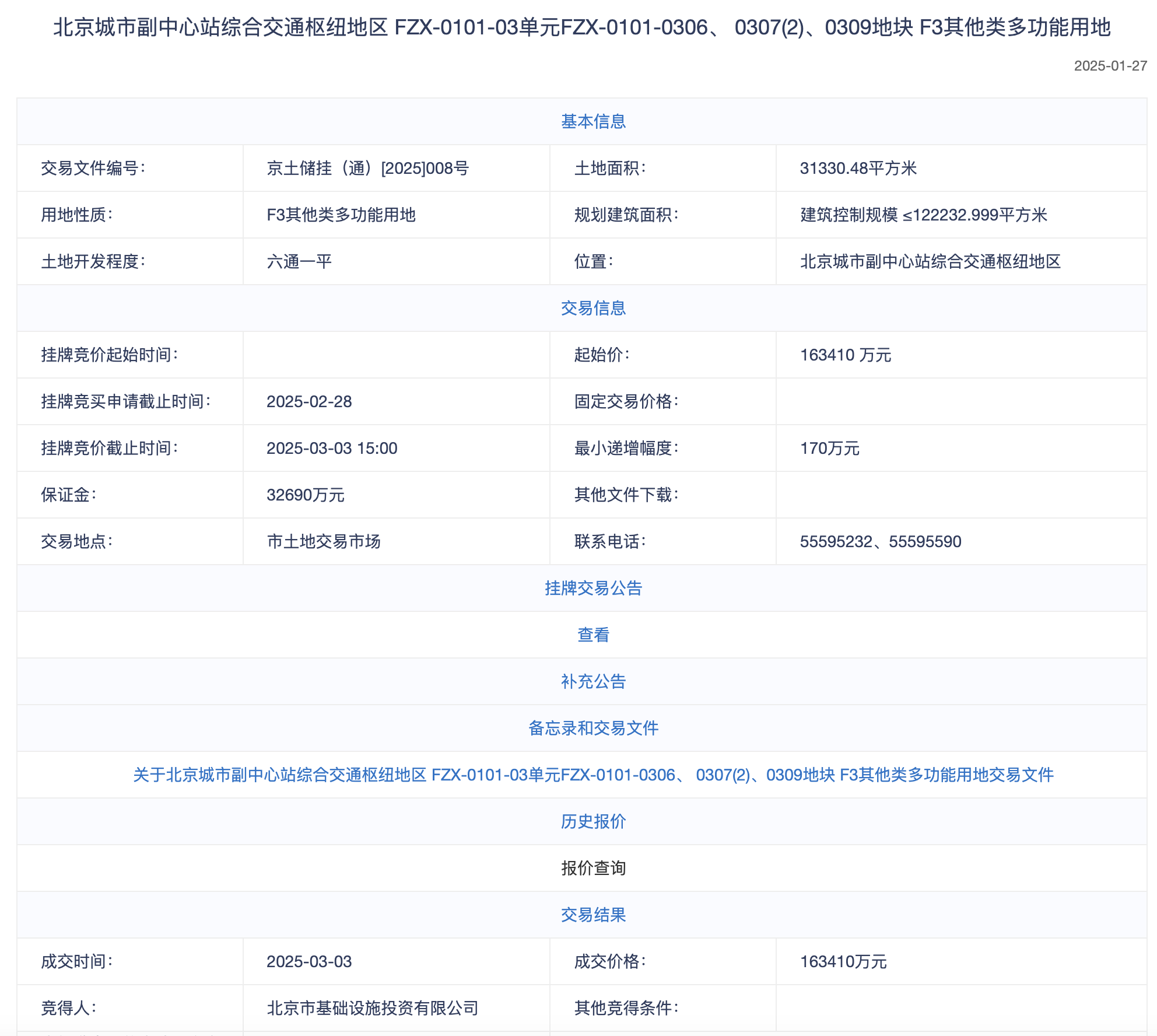The image size is (1157, 1036).
Task: Click the document number 京土储挂（通）[2025]008号
Action: pyautogui.click(x=367, y=168)
